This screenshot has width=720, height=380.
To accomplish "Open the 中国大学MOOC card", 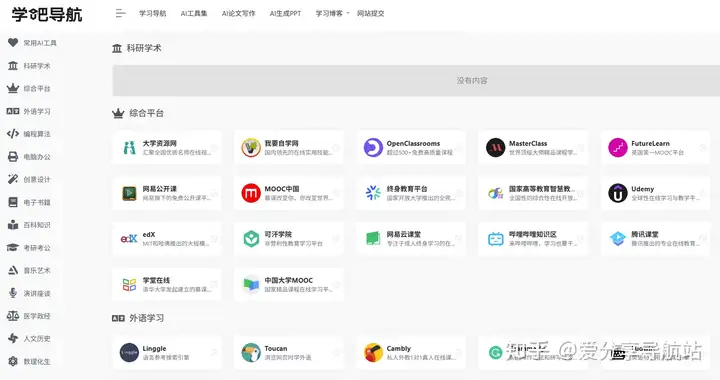I will pyautogui.click(x=289, y=285).
